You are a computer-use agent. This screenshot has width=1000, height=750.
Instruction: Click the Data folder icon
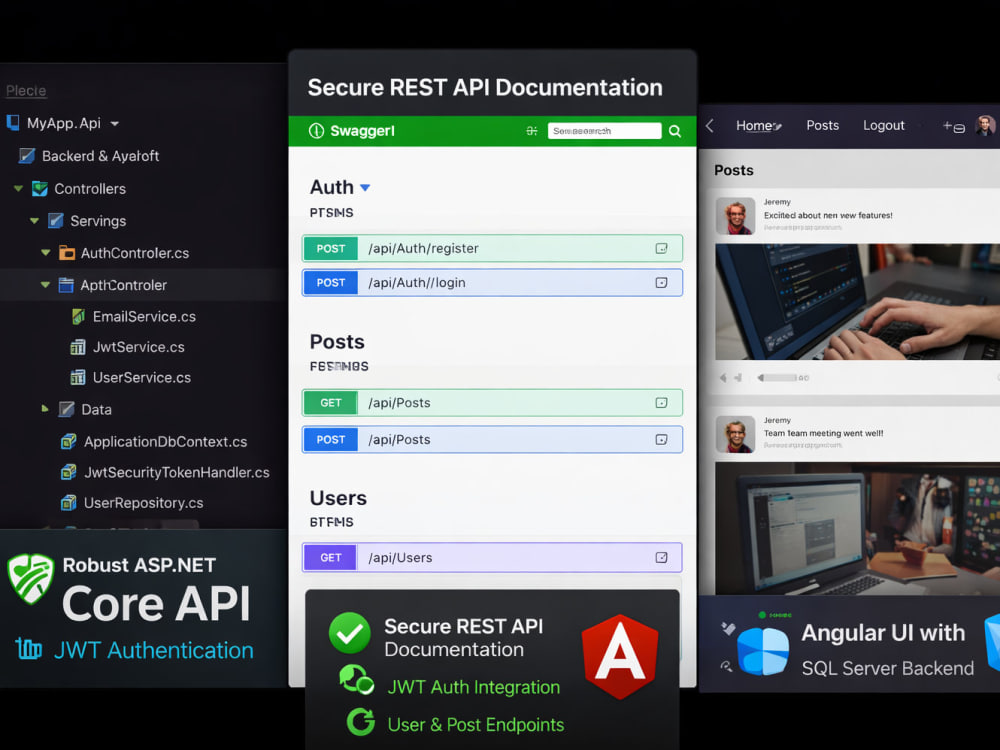pos(66,409)
